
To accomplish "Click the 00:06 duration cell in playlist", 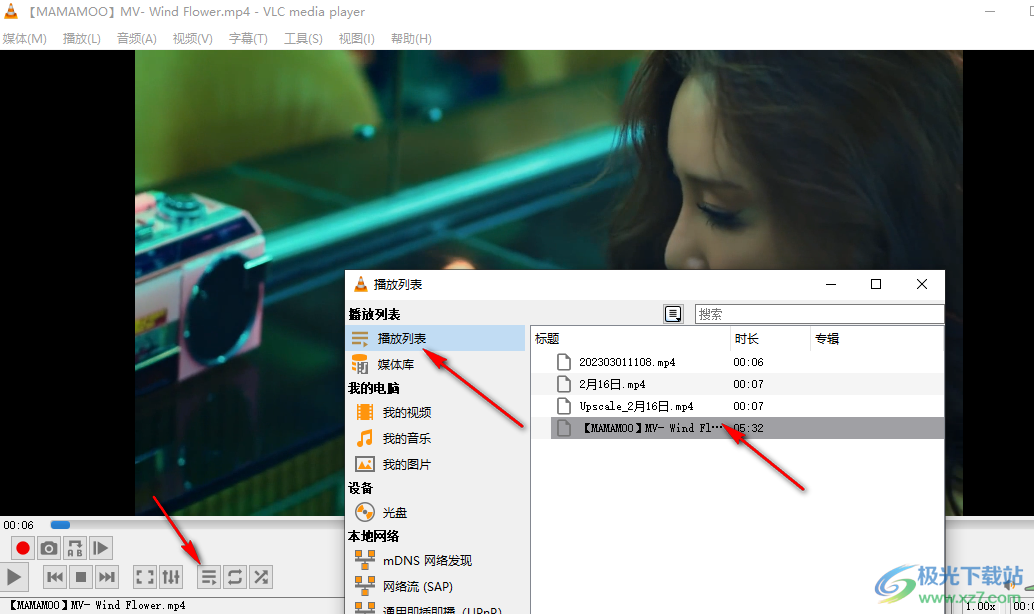I will (748, 362).
